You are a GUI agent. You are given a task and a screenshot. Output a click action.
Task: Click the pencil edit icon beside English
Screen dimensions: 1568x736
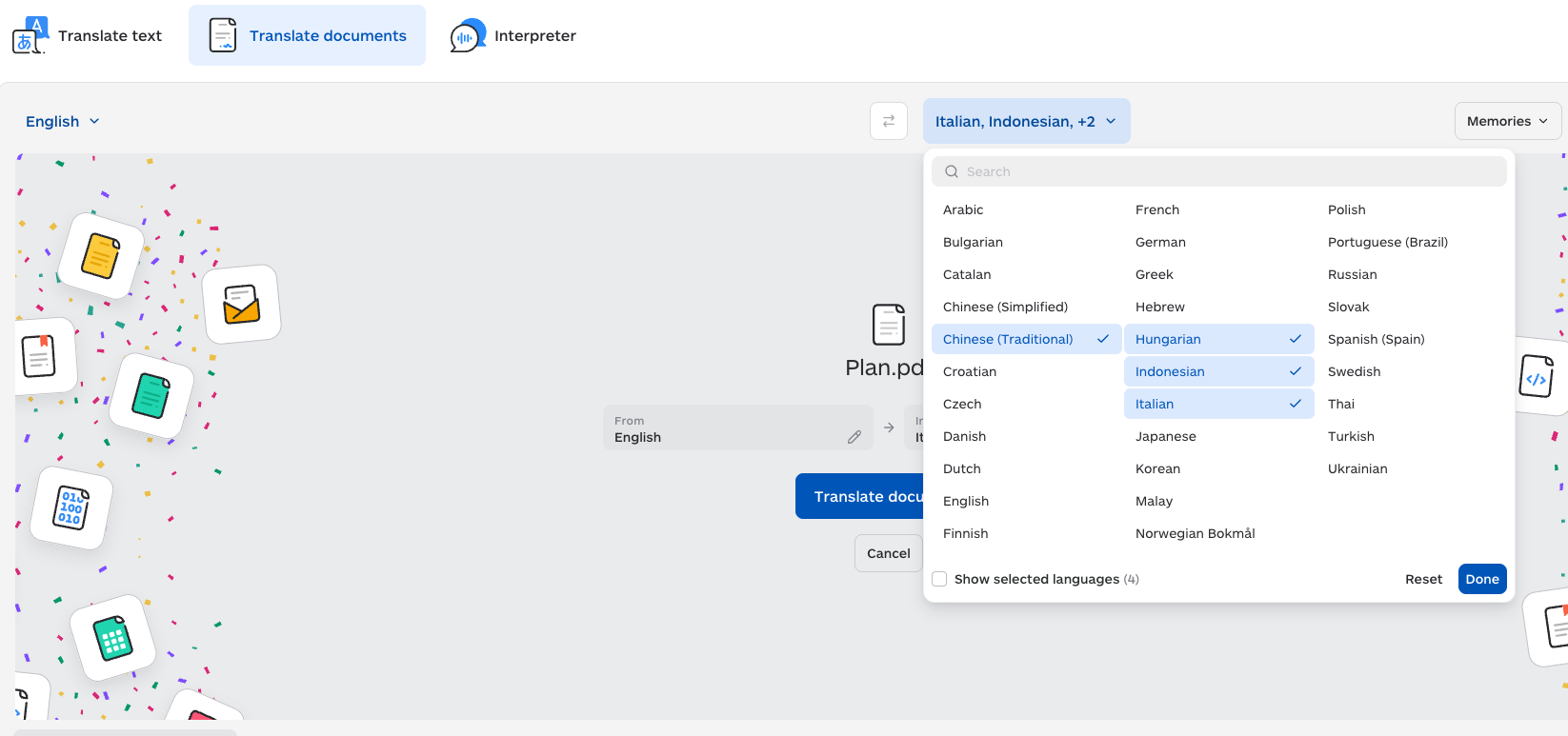click(854, 437)
